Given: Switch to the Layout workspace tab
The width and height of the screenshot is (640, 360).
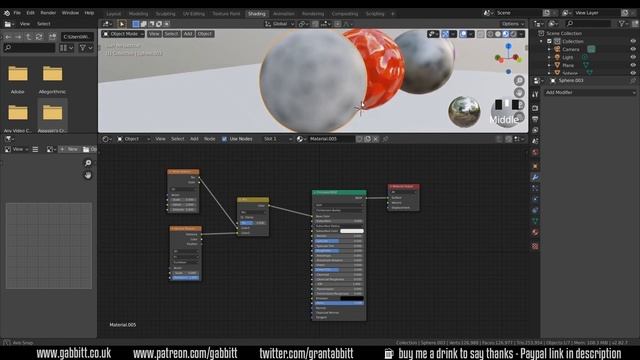Looking at the screenshot, I should point(113,14).
